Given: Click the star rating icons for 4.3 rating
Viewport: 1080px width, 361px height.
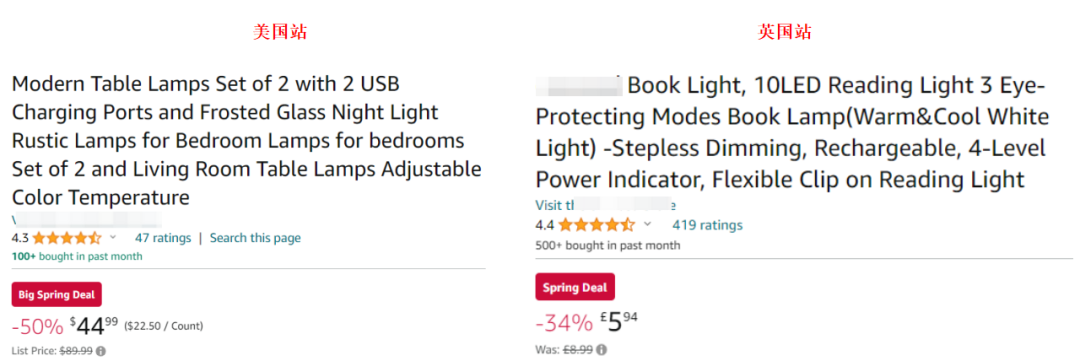Looking at the screenshot, I should coord(66,238).
